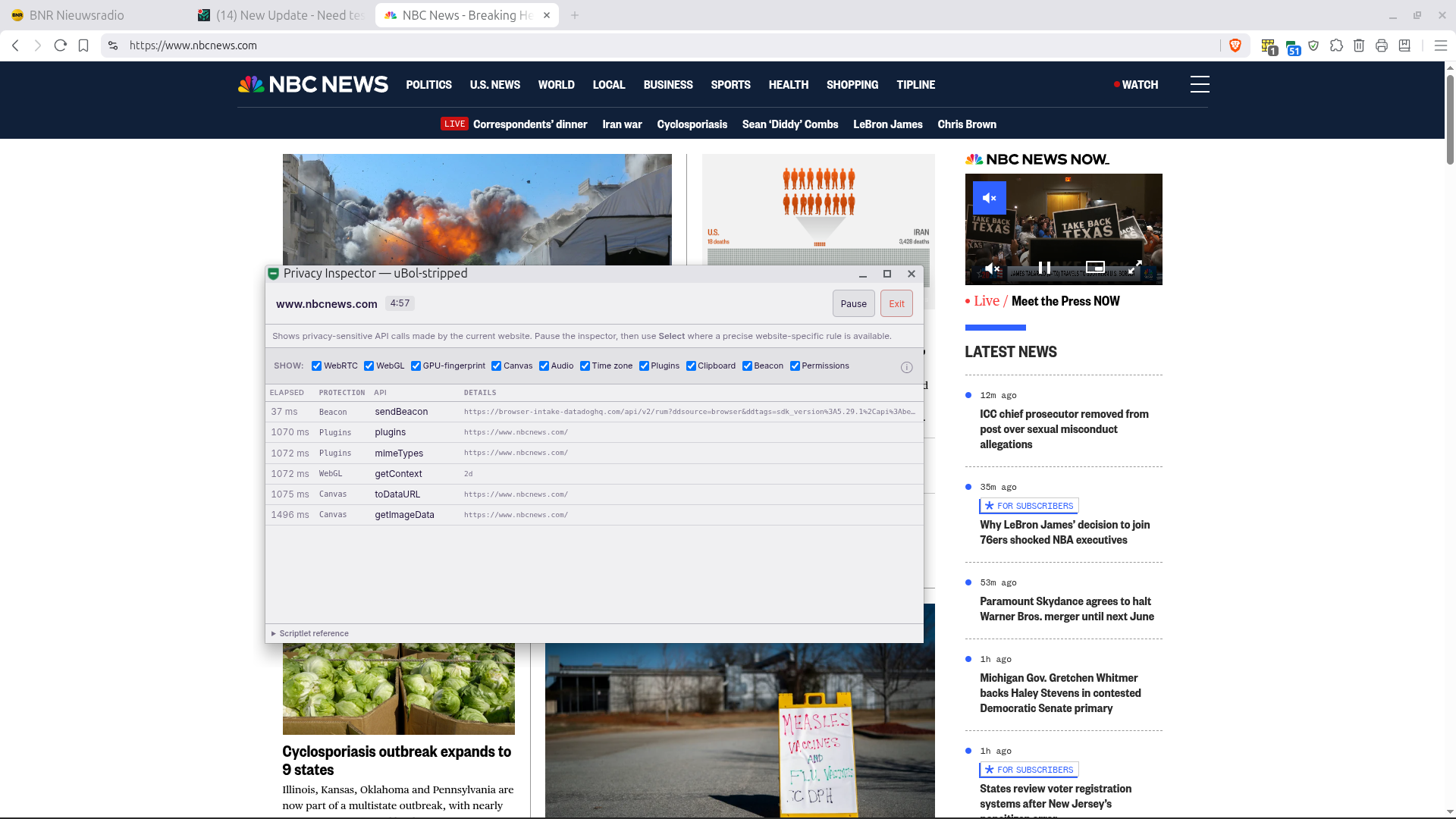Open the Iran war trending link
The image size is (1456, 819).
[622, 124]
